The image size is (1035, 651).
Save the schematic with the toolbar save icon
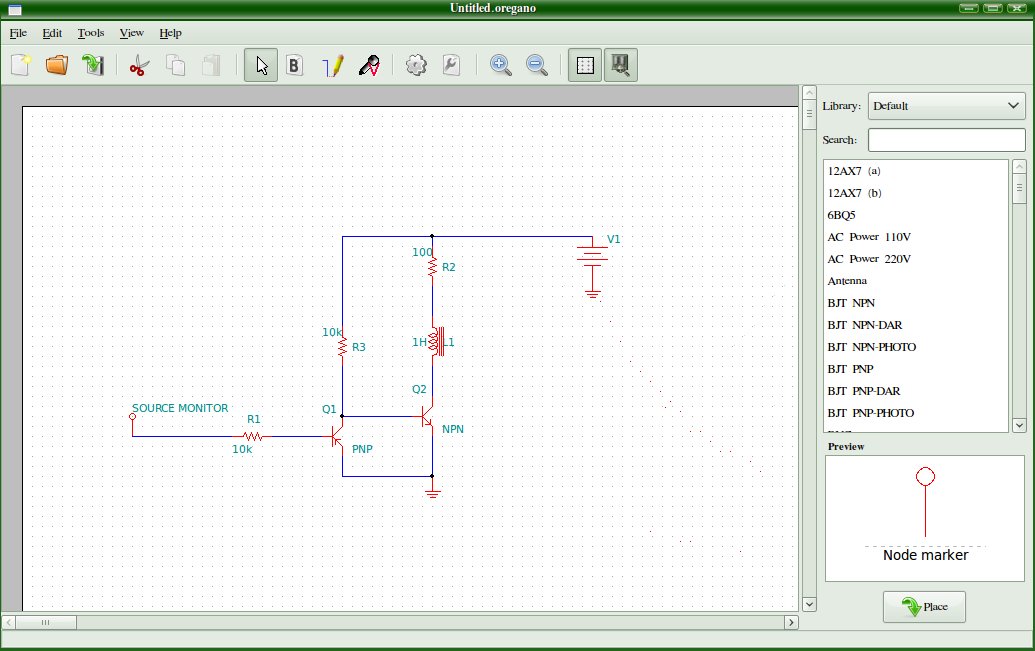[x=92, y=66]
